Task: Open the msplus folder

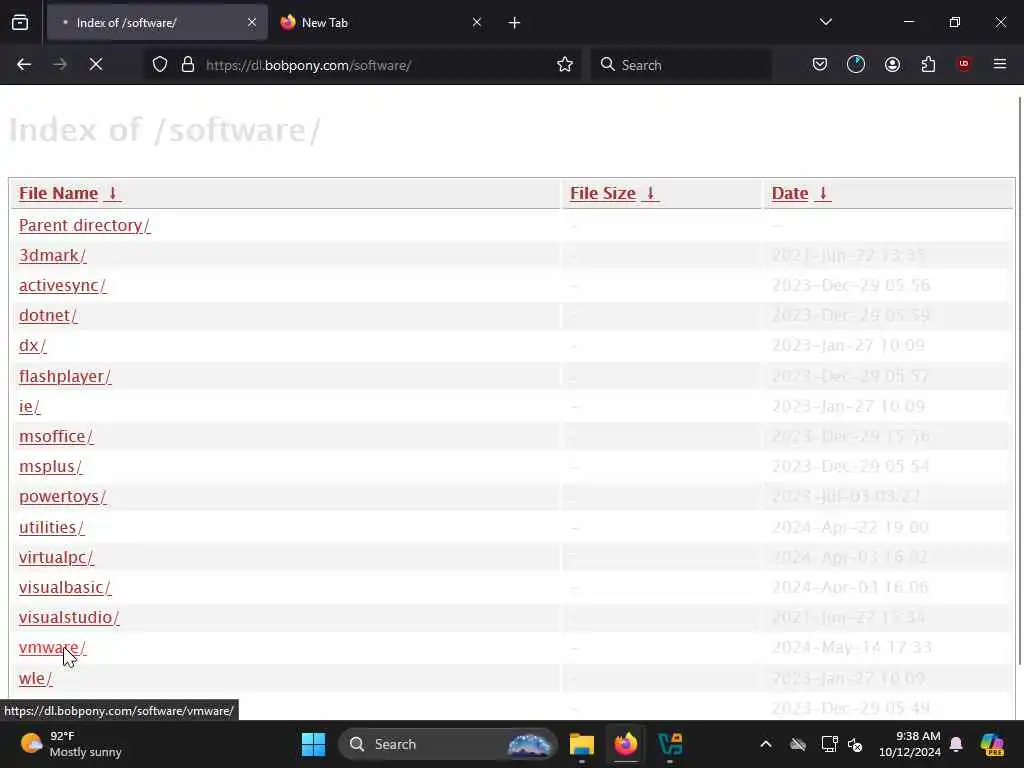Action: pyautogui.click(x=50, y=466)
